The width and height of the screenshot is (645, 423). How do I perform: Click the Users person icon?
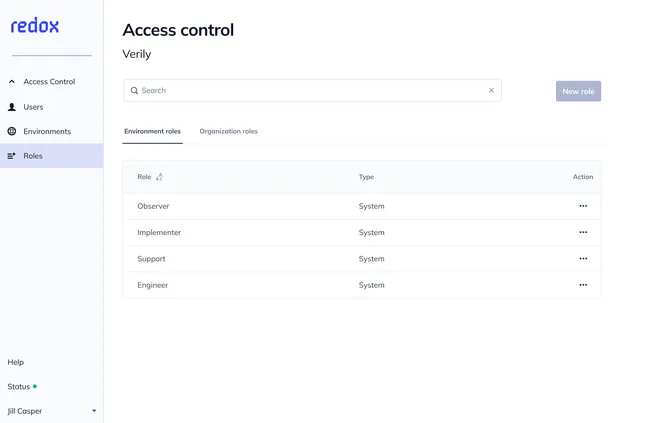(12, 107)
